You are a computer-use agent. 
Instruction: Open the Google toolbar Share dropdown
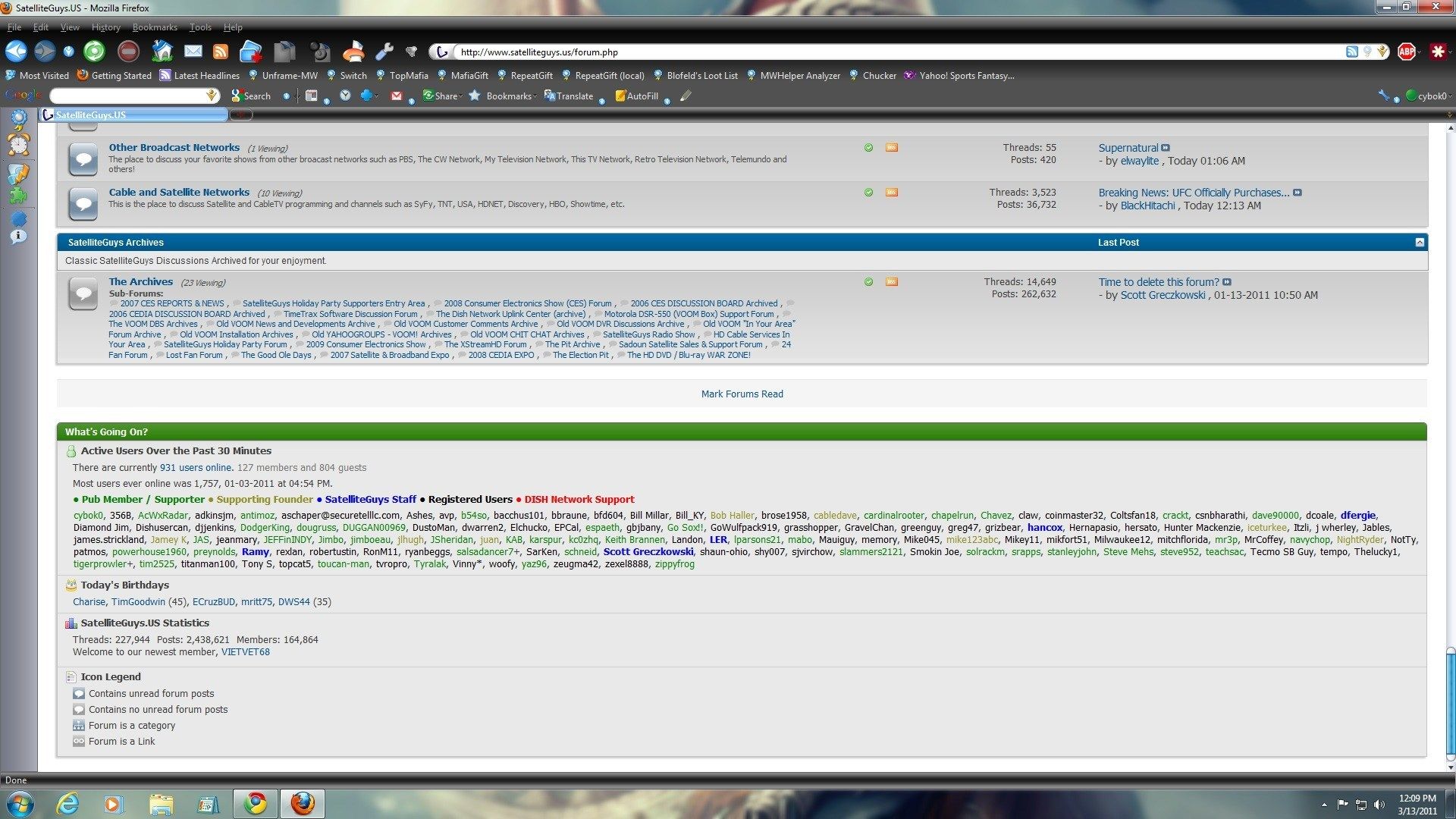coord(442,96)
